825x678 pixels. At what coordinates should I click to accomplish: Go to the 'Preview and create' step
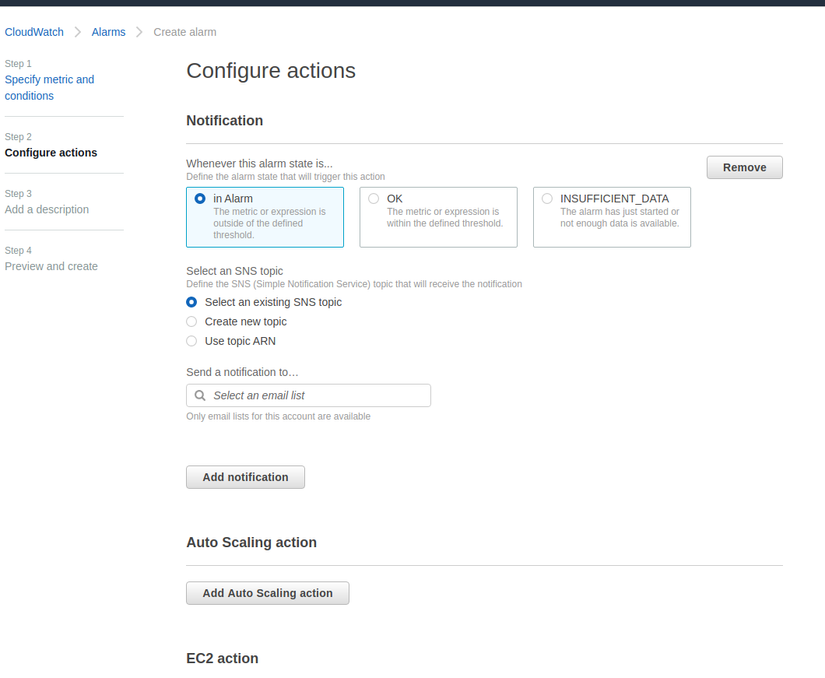coord(51,267)
